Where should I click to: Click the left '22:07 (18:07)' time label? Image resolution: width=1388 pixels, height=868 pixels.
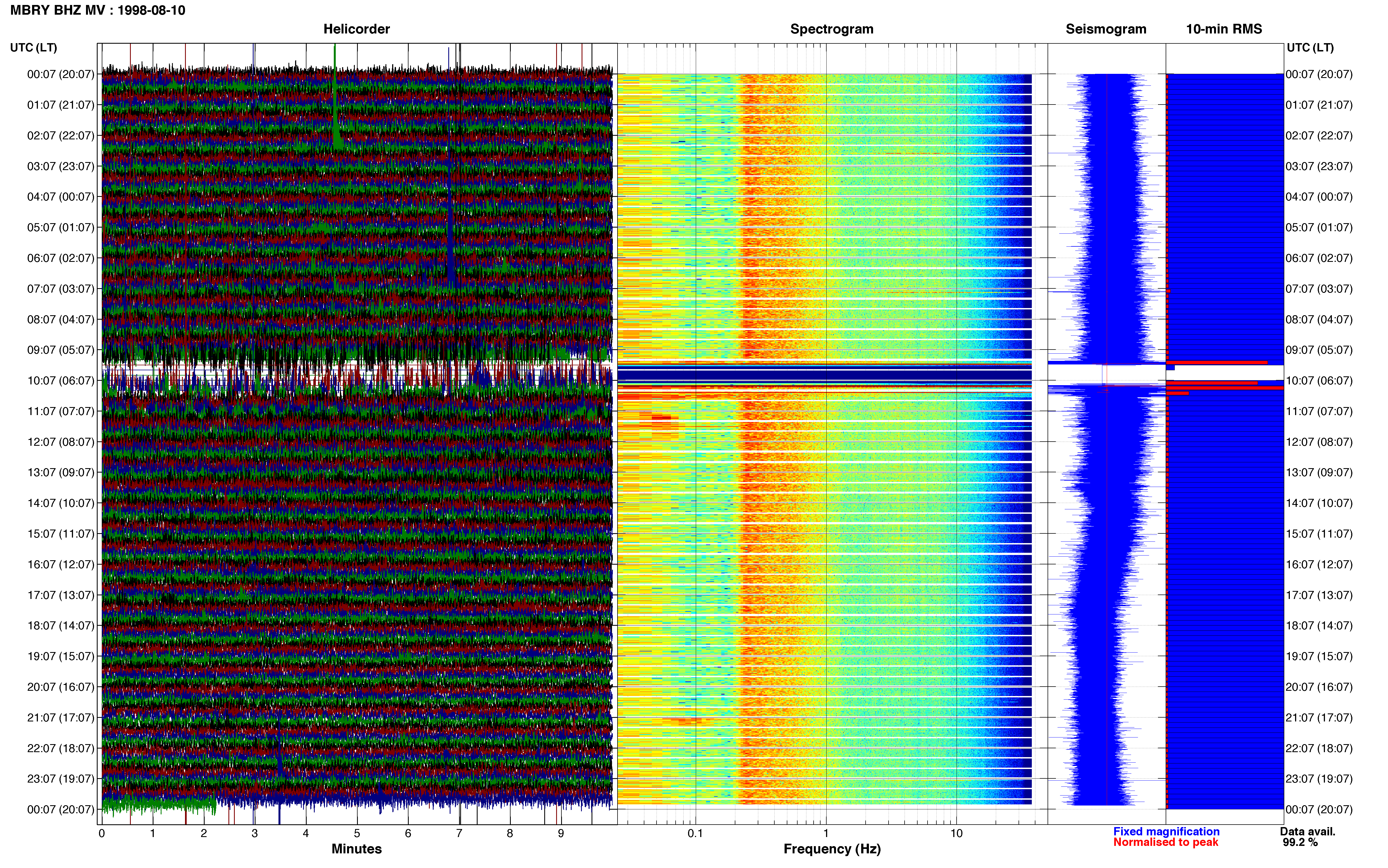point(61,748)
